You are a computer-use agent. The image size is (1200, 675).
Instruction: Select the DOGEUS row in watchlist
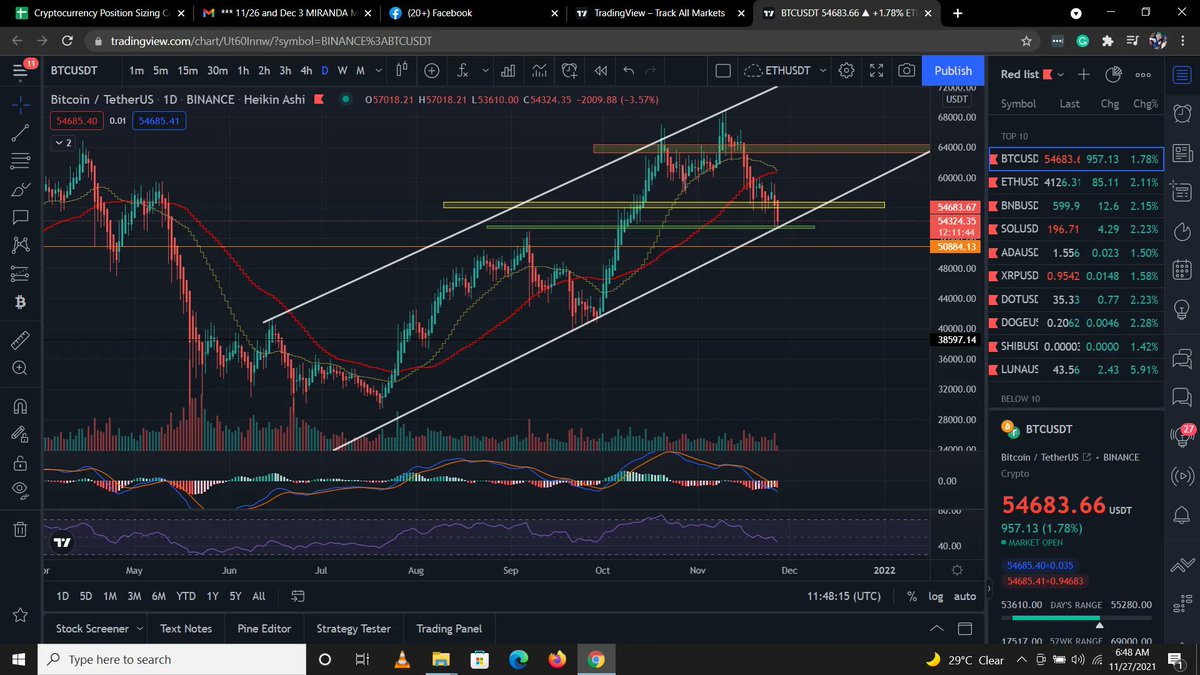[x=1076, y=322]
